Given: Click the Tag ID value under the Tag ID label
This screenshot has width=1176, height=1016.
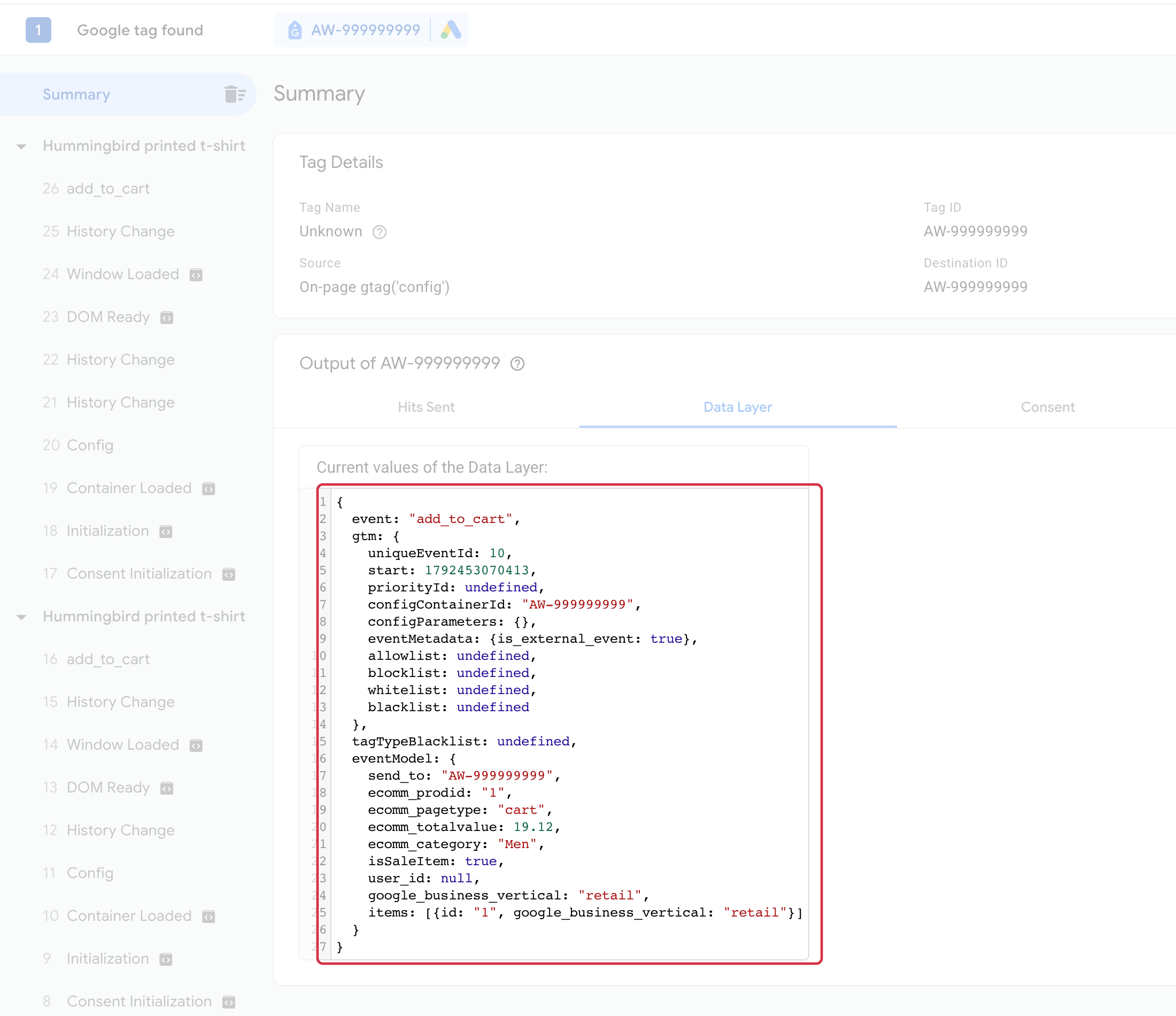Looking at the screenshot, I should coord(975,231).
